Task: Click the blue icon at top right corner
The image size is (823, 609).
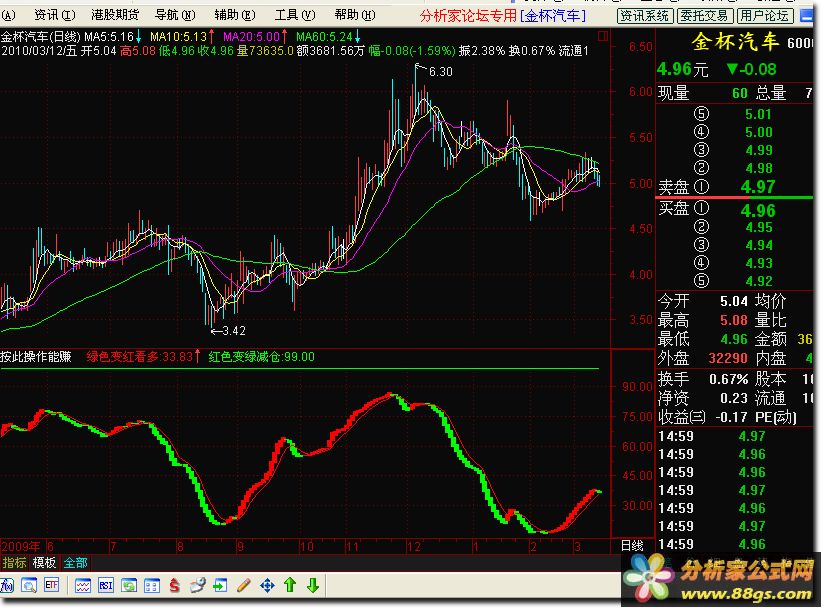Action: 806,16
